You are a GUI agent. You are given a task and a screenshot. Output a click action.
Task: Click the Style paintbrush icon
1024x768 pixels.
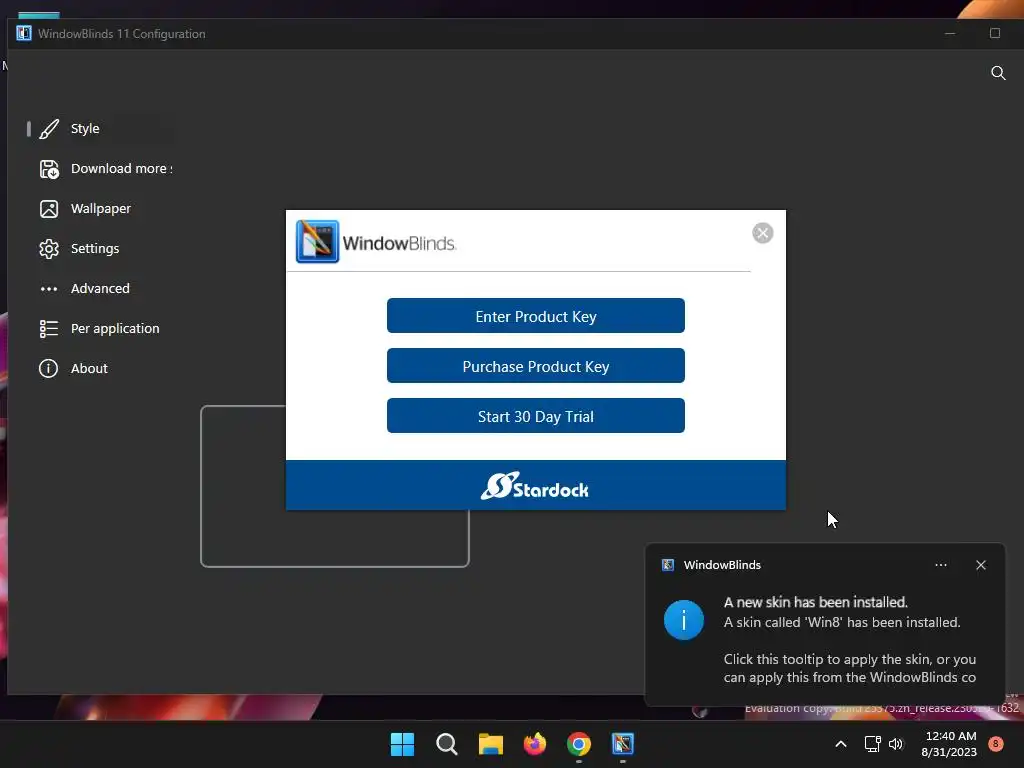pyautogui.click(x=49, y=129)
